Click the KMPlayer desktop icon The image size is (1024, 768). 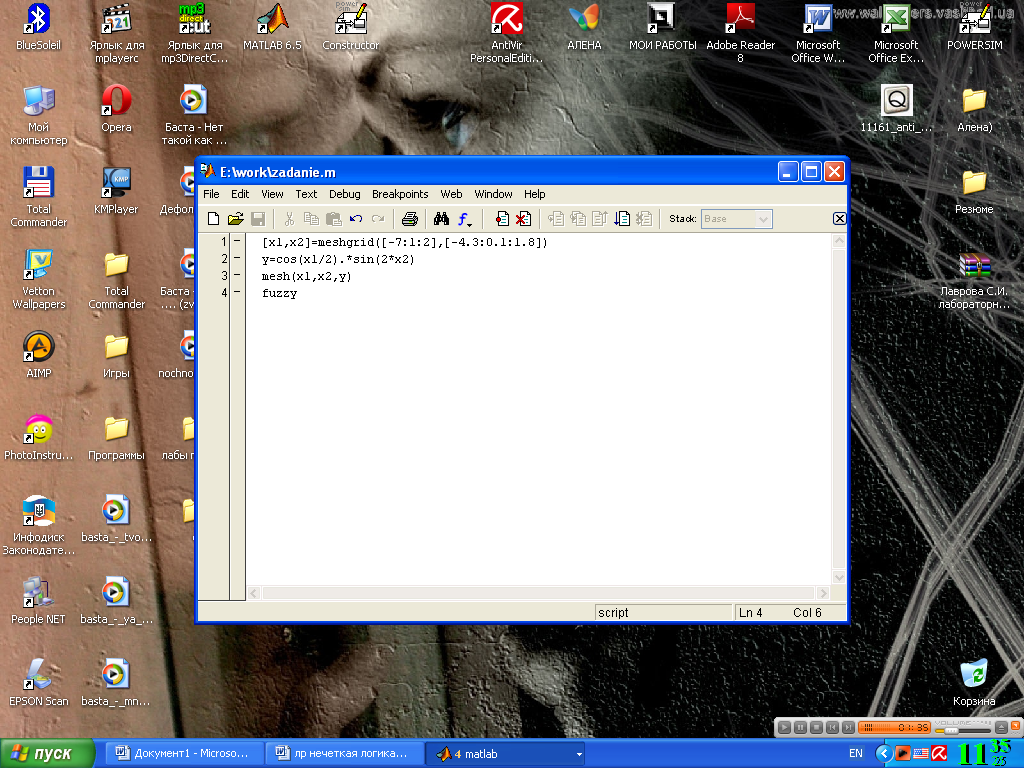116,191
